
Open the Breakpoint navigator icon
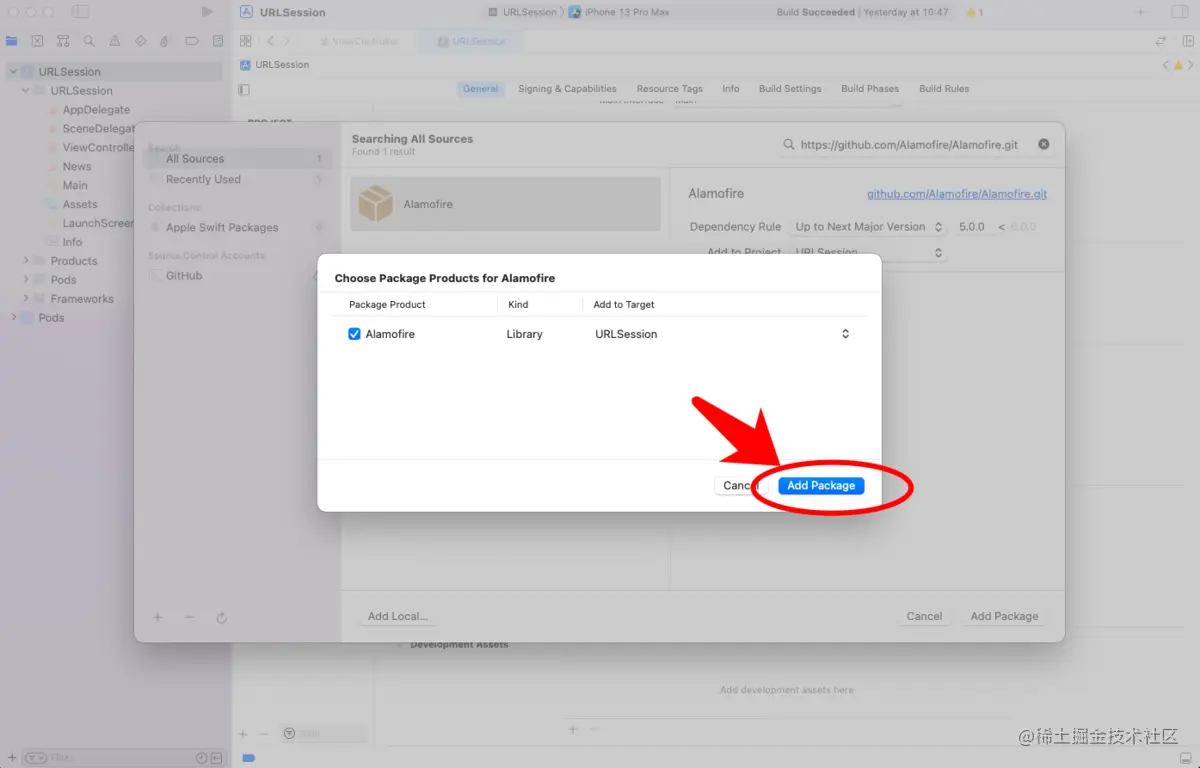click(192, 41)
